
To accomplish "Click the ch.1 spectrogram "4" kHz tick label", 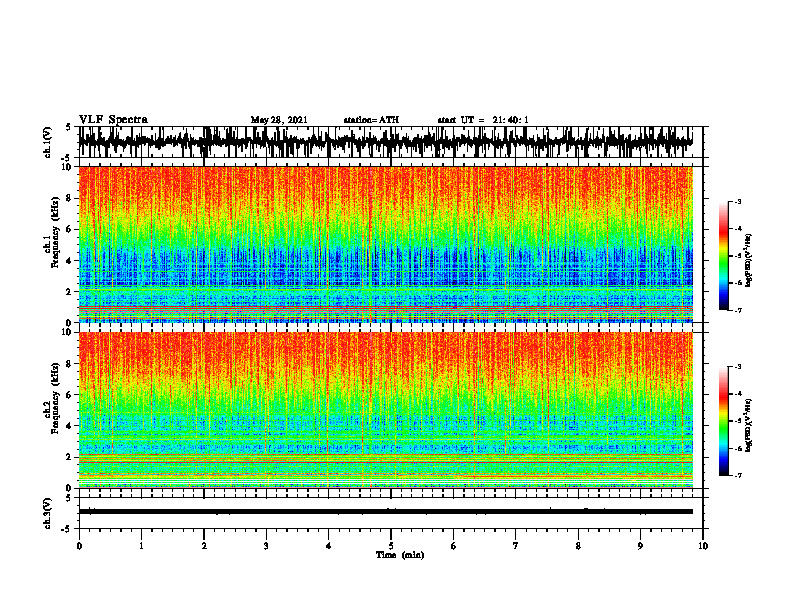I will click(x=70, y=261).
